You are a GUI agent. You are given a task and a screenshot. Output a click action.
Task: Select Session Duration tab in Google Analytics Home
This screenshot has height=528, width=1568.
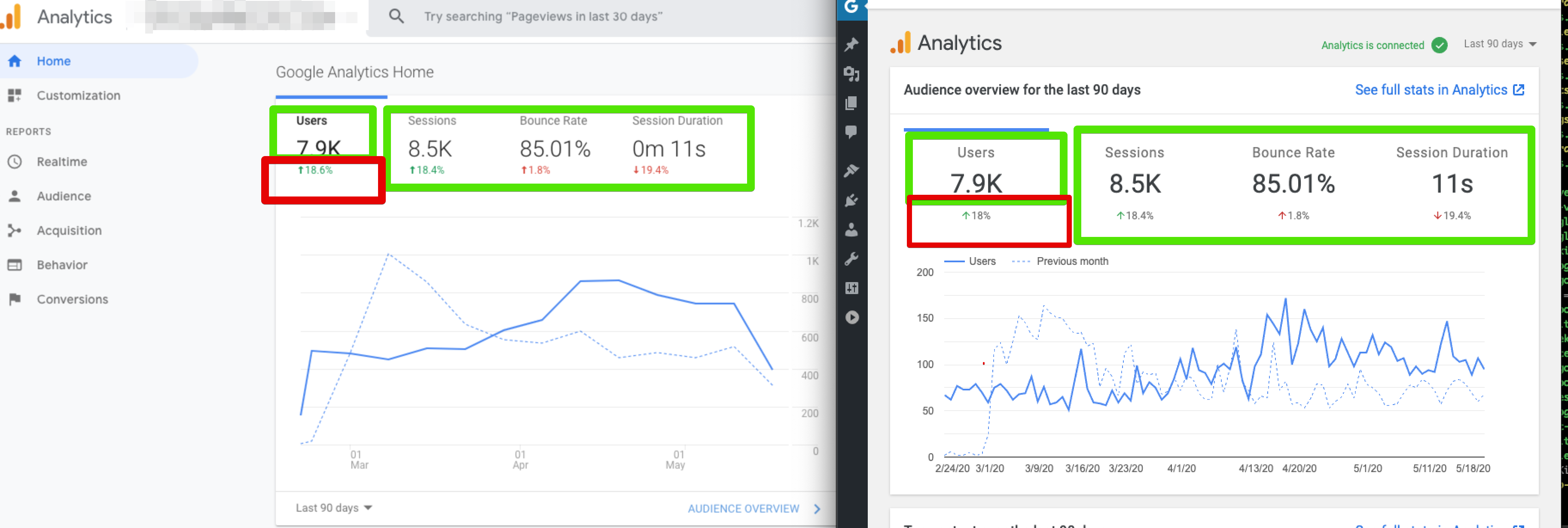pyautogui.click(x=677, y=145)
